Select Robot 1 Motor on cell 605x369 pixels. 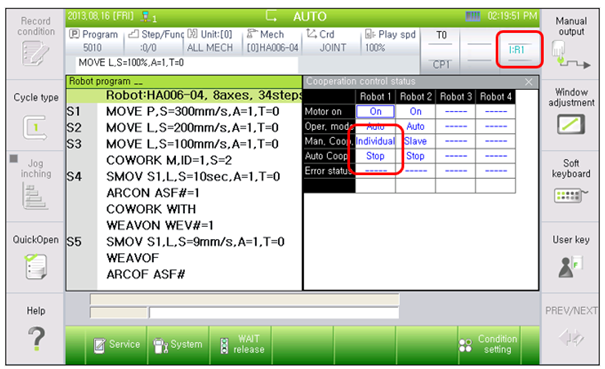(x=375, y=112)
